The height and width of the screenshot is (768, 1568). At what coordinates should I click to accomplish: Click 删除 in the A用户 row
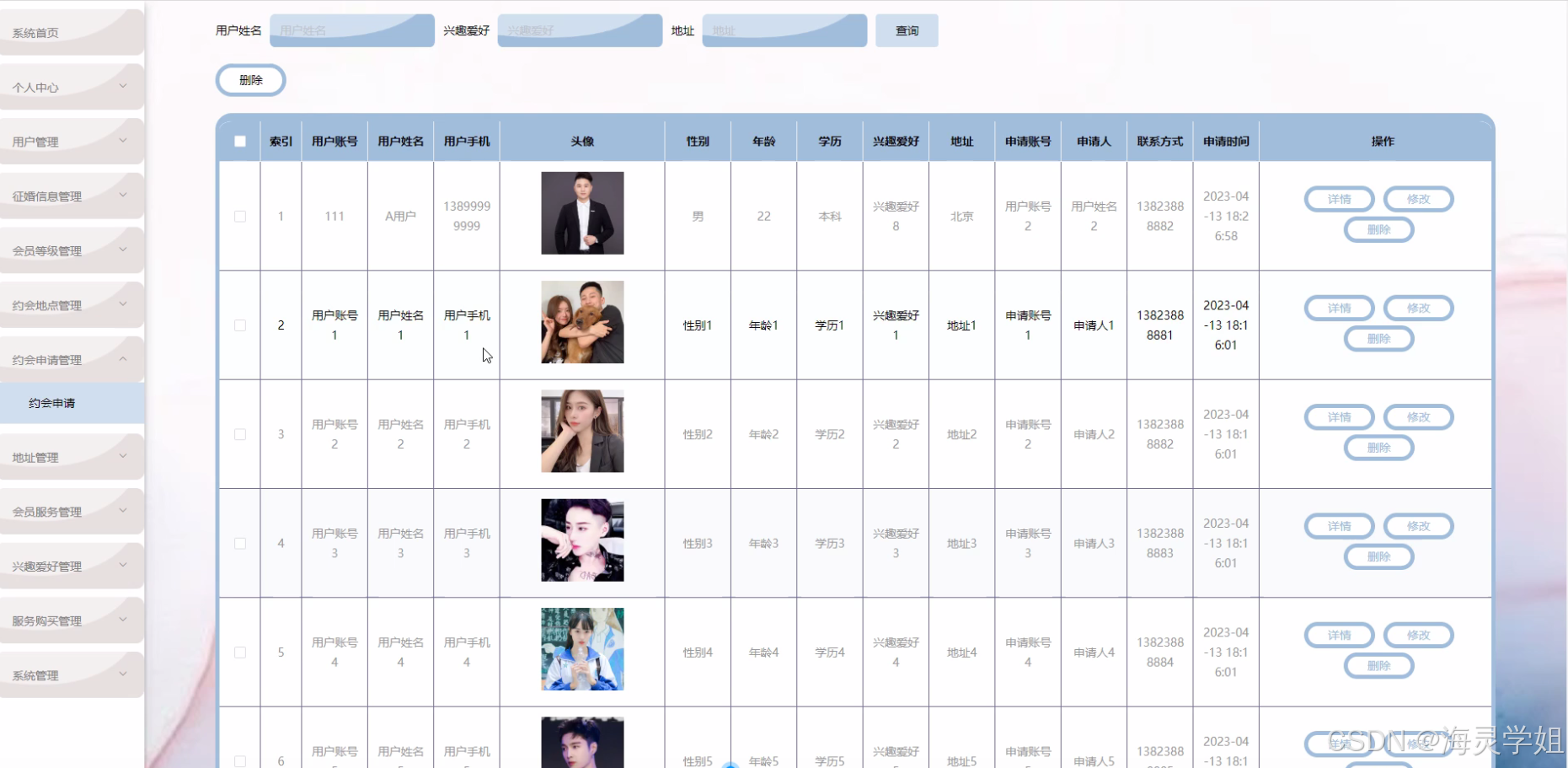(1378, 230)
